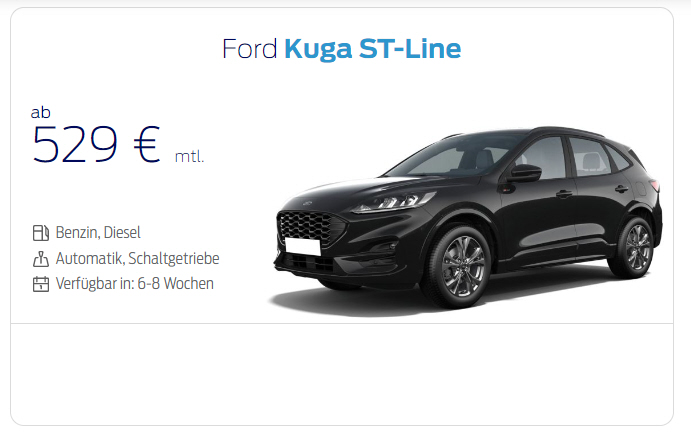691x438 pixels.
Task: Click the gearshift transmission icon
Action: tap(41, 259)
